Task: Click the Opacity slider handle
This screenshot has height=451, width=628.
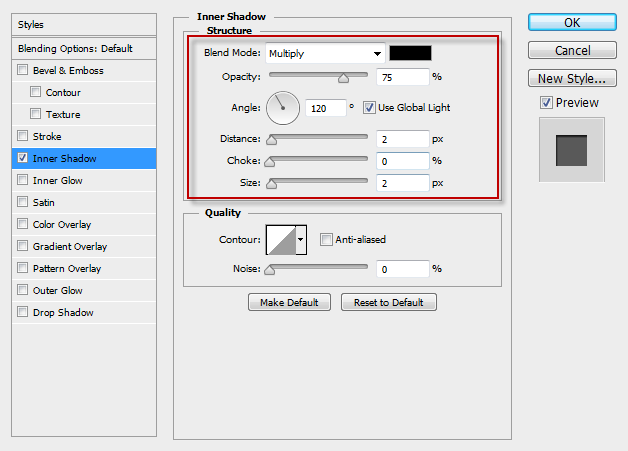Action: click(343, 78)
